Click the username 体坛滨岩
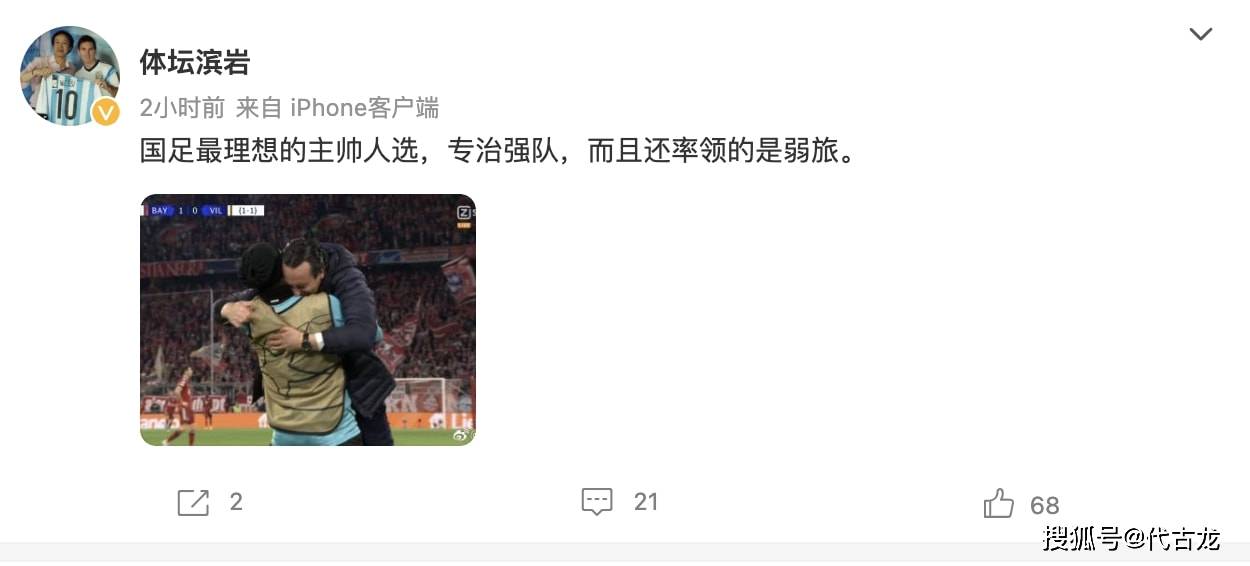1250x566 pixels. [195, 62]
